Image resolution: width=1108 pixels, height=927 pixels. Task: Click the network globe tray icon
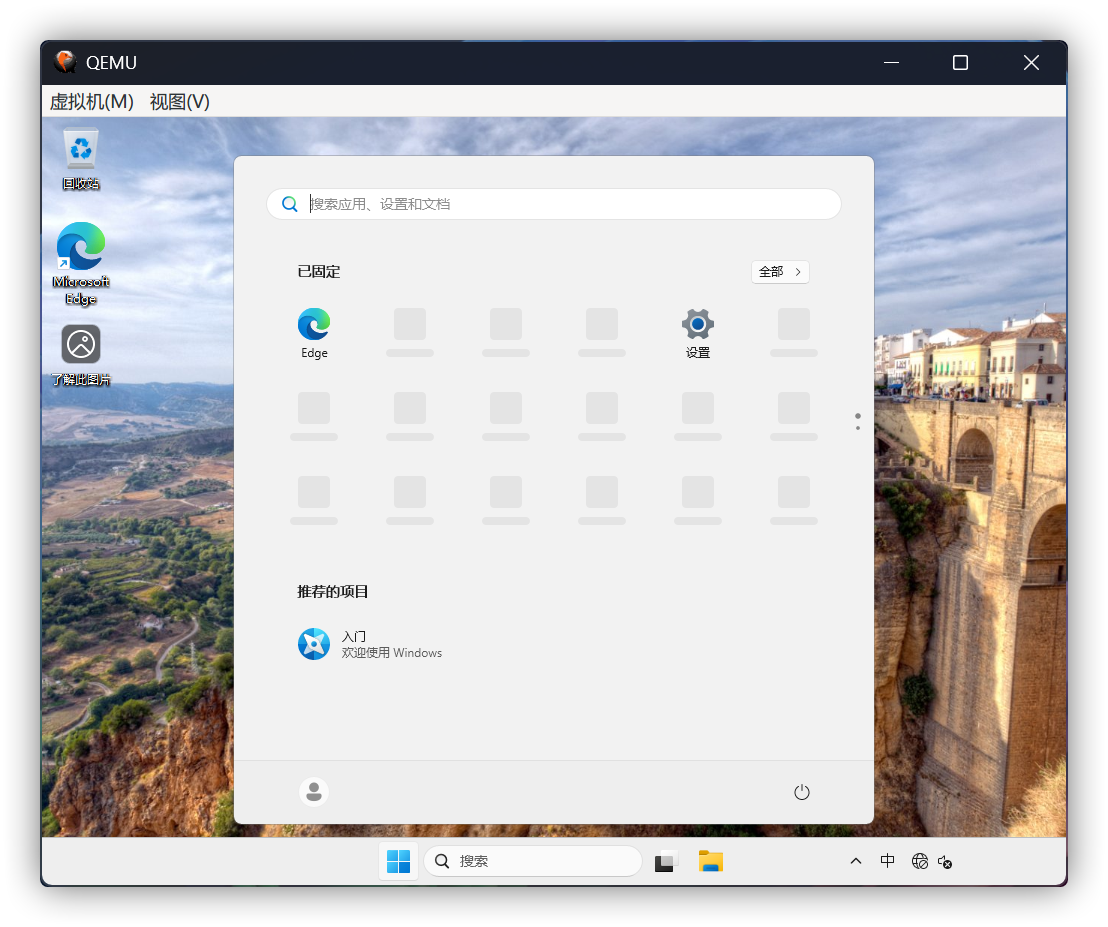pos(920,861)
